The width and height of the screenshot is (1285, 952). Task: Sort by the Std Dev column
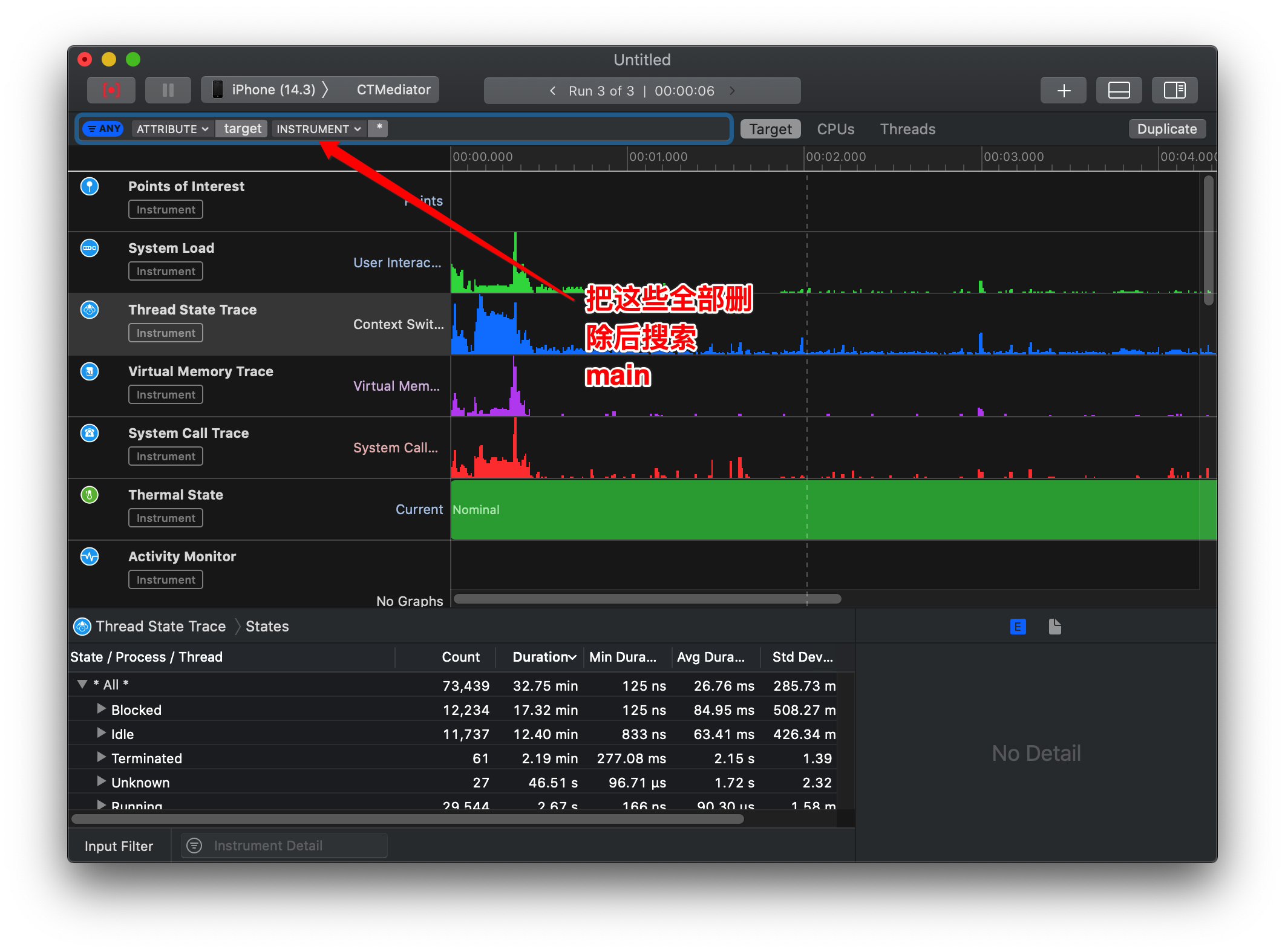point(802,657)
